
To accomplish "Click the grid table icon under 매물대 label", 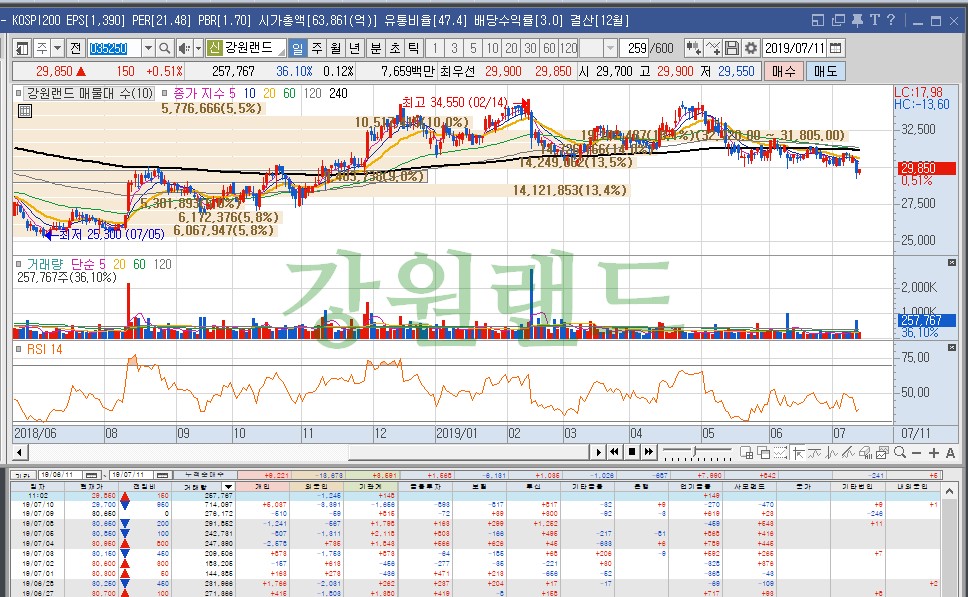I will coord(25,111).
